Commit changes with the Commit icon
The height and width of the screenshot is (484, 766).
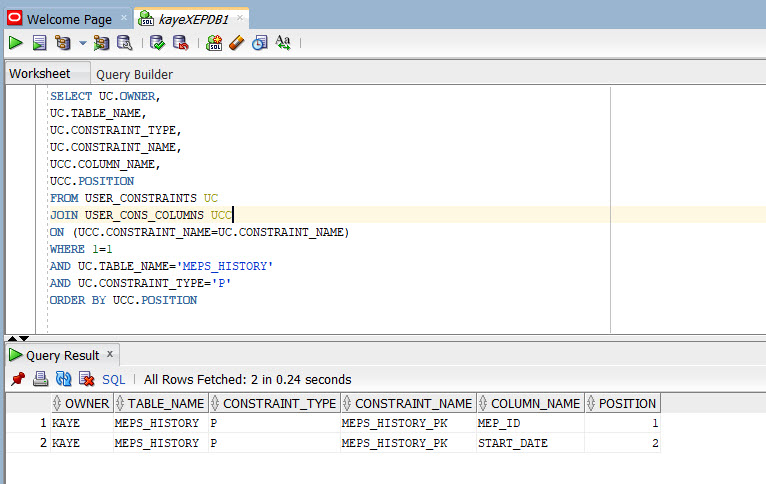click(x=157, y=43)
